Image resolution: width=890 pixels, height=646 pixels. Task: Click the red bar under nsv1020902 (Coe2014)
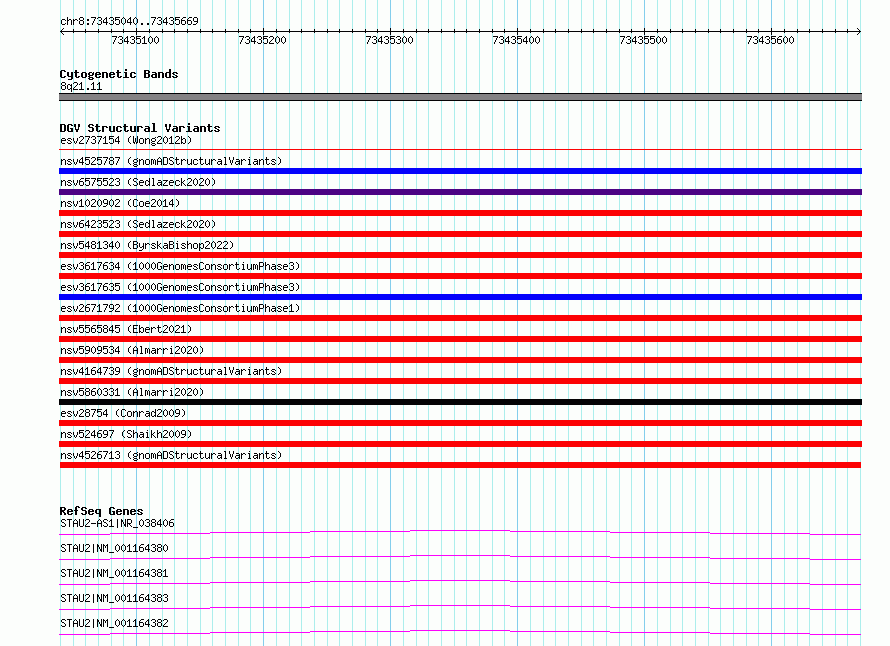[x=460, y=213]
